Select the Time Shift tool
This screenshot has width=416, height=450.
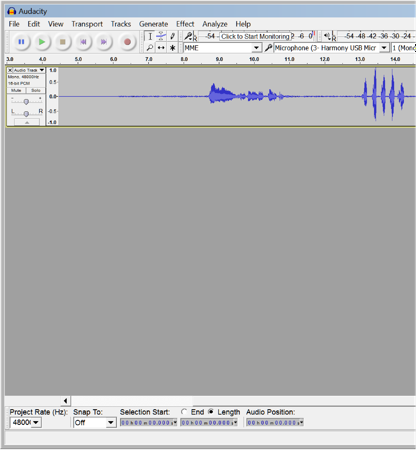[x=161, y=48]
